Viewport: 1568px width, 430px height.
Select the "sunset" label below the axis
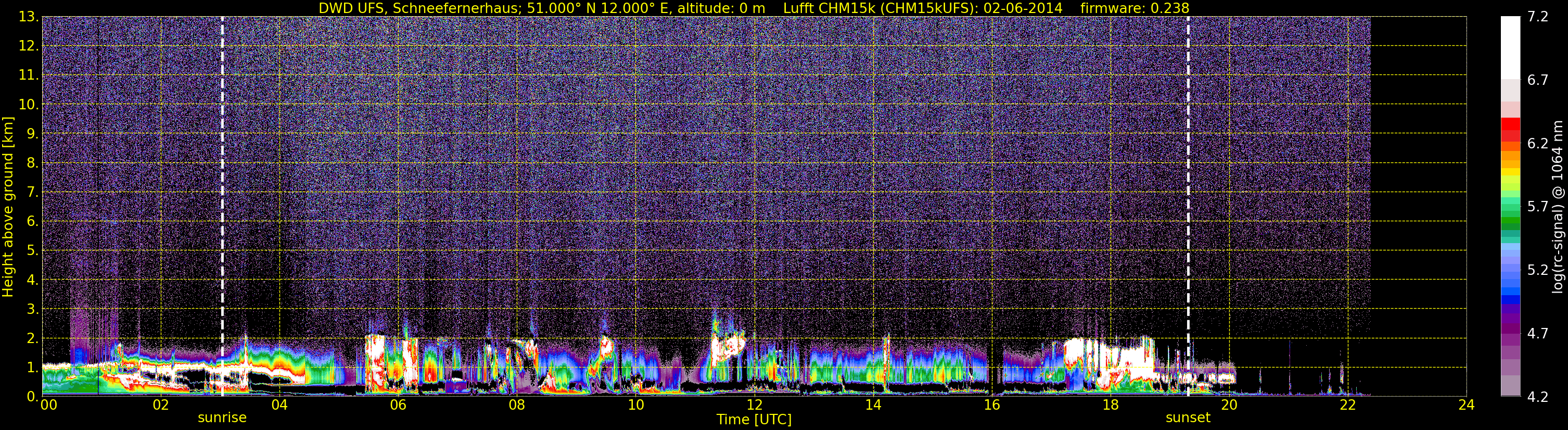1188,418
